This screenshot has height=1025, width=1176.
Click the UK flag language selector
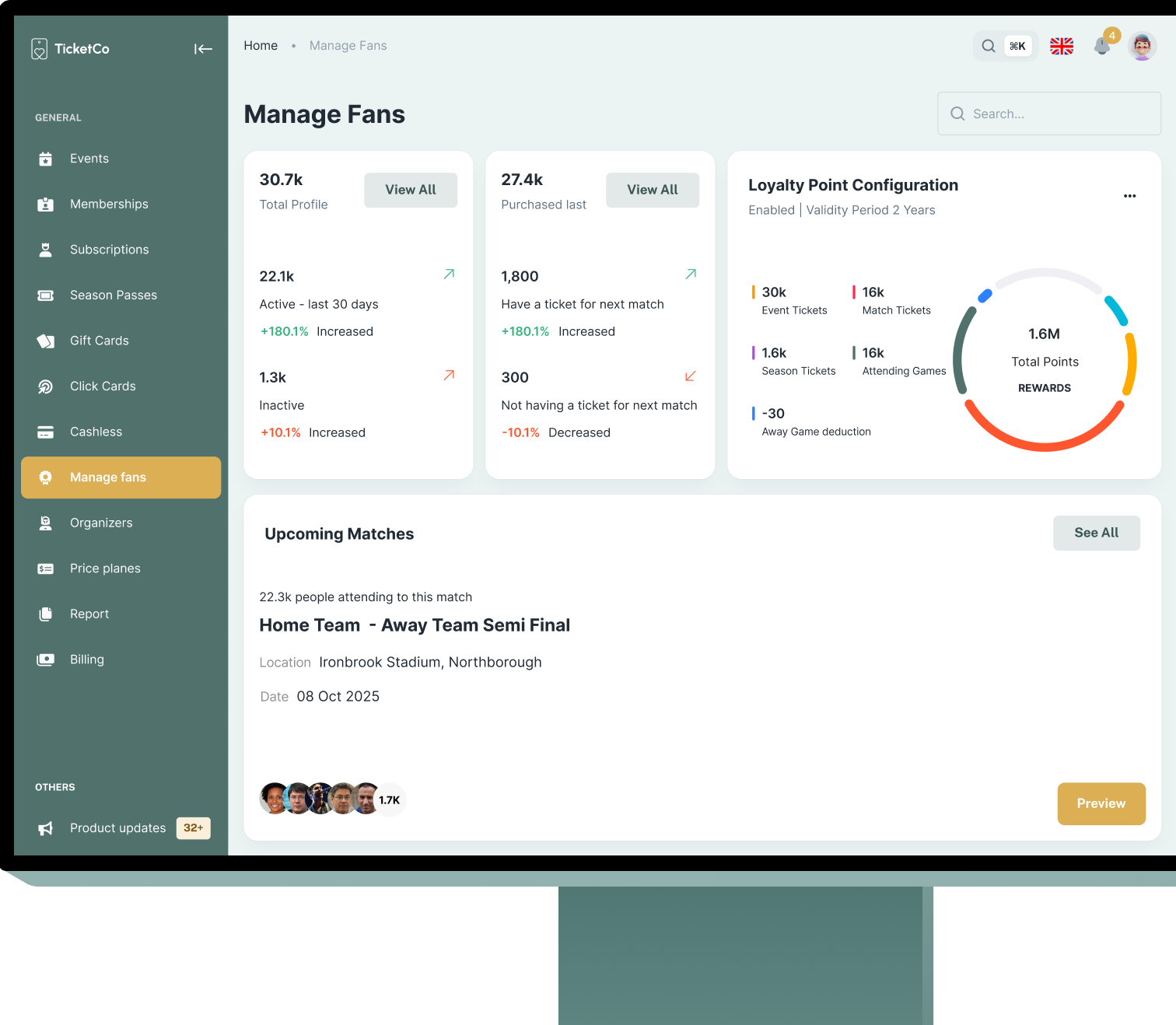point(1061,47)
